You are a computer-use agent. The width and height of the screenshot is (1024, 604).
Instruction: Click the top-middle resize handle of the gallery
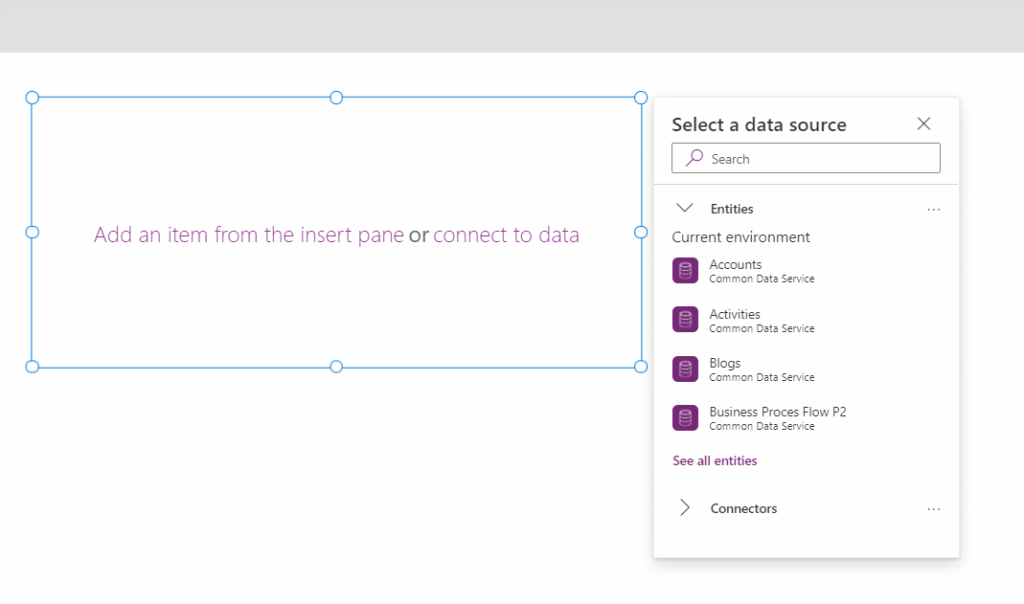(336, 97)
